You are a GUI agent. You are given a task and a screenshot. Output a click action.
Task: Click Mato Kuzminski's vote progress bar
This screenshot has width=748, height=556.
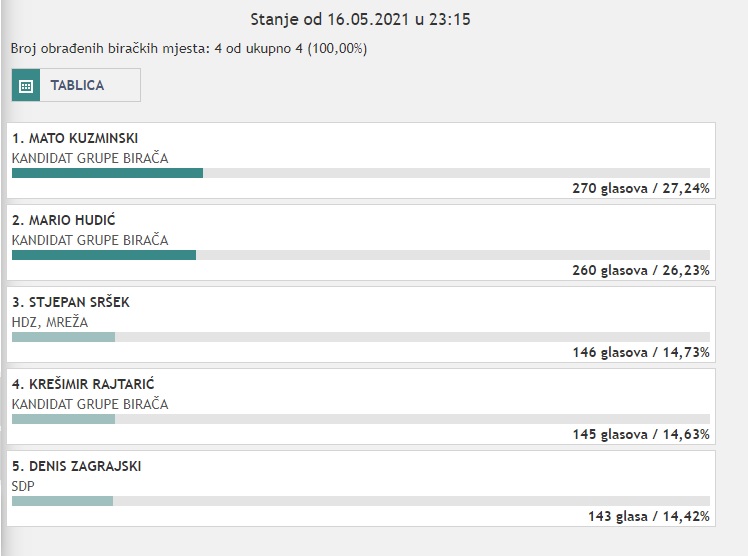(361, 173)
